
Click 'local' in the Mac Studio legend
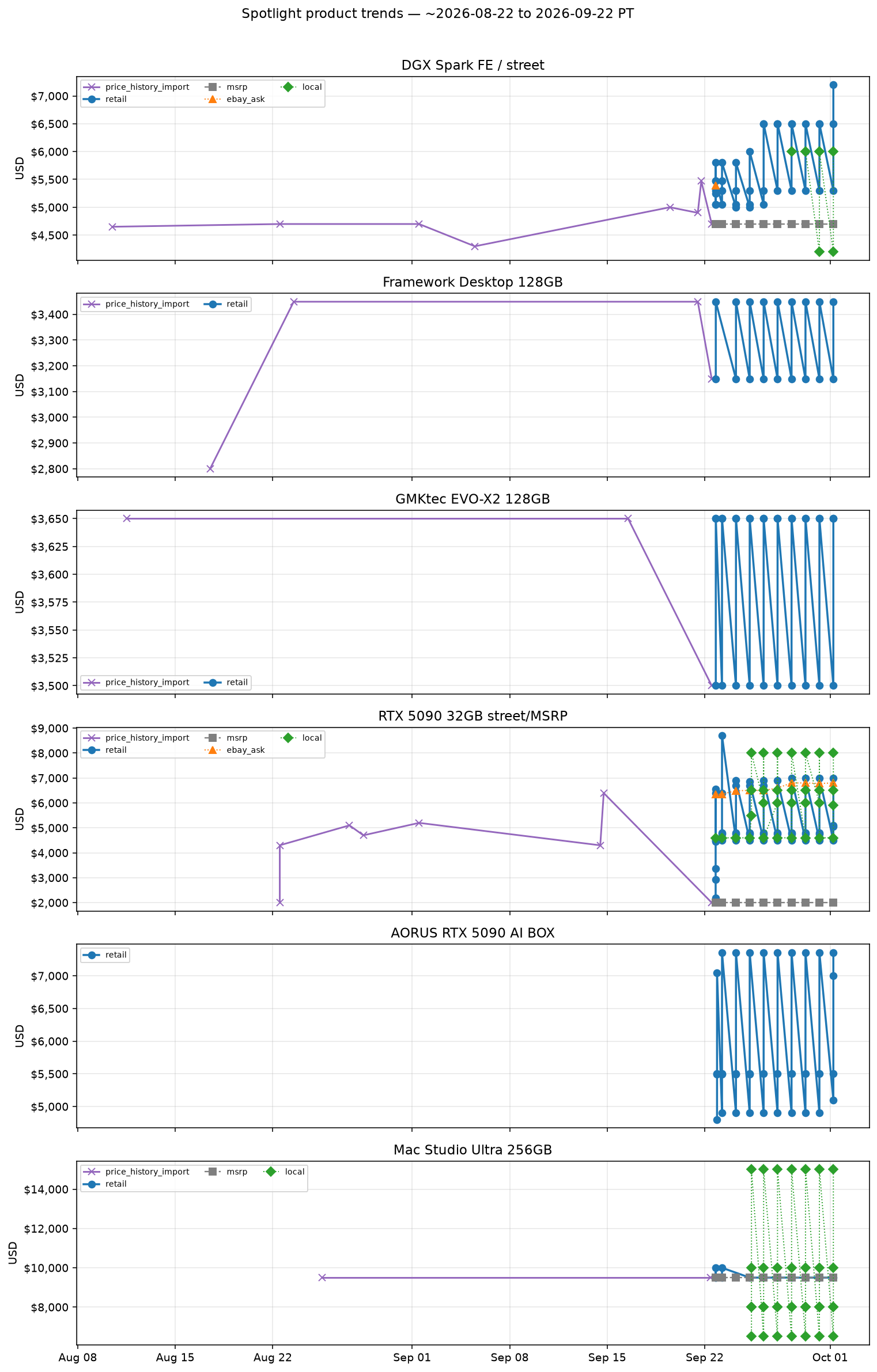point(294,1172)
